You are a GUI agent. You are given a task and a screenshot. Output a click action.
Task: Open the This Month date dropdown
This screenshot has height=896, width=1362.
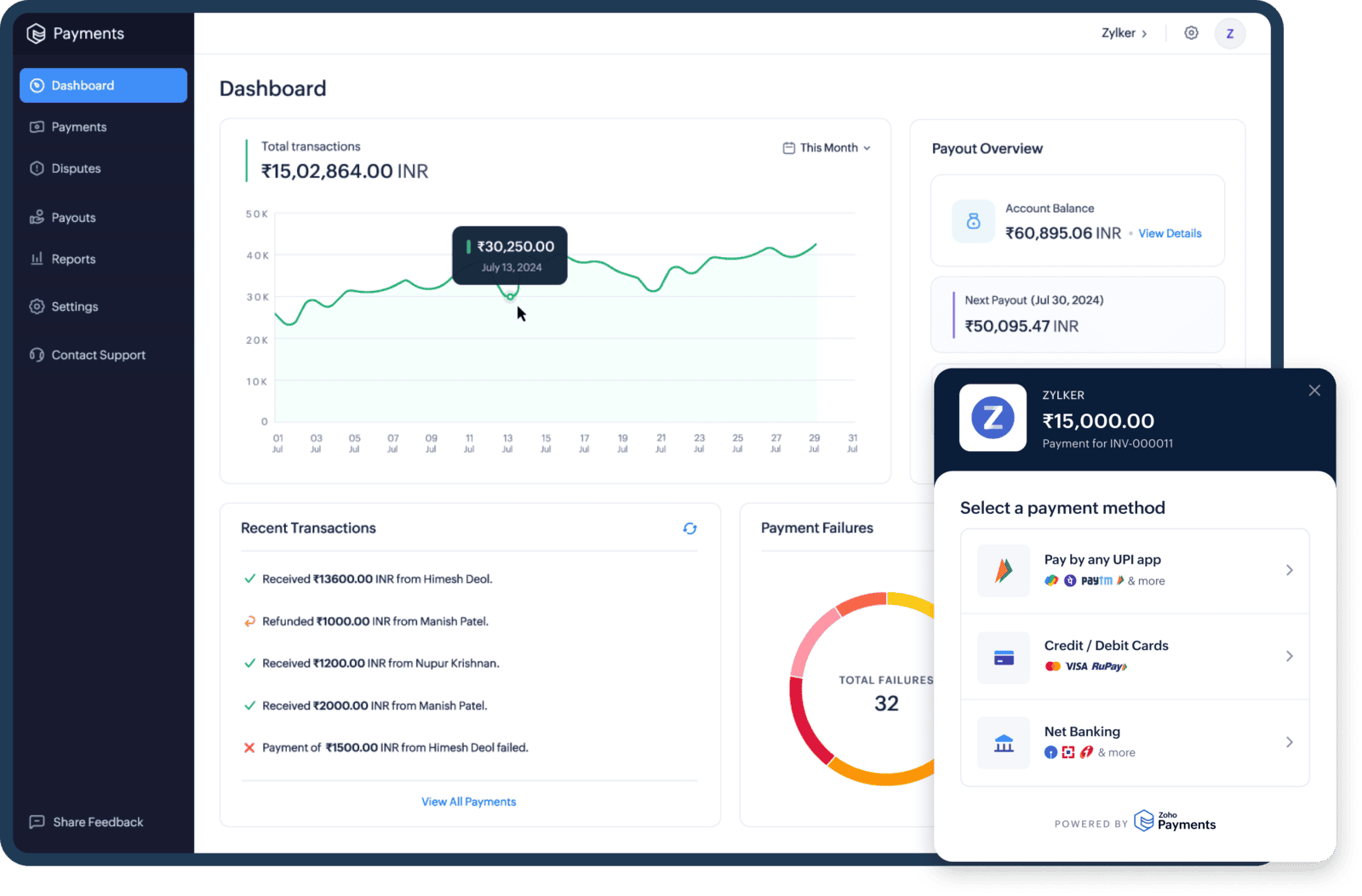point(827,148)
